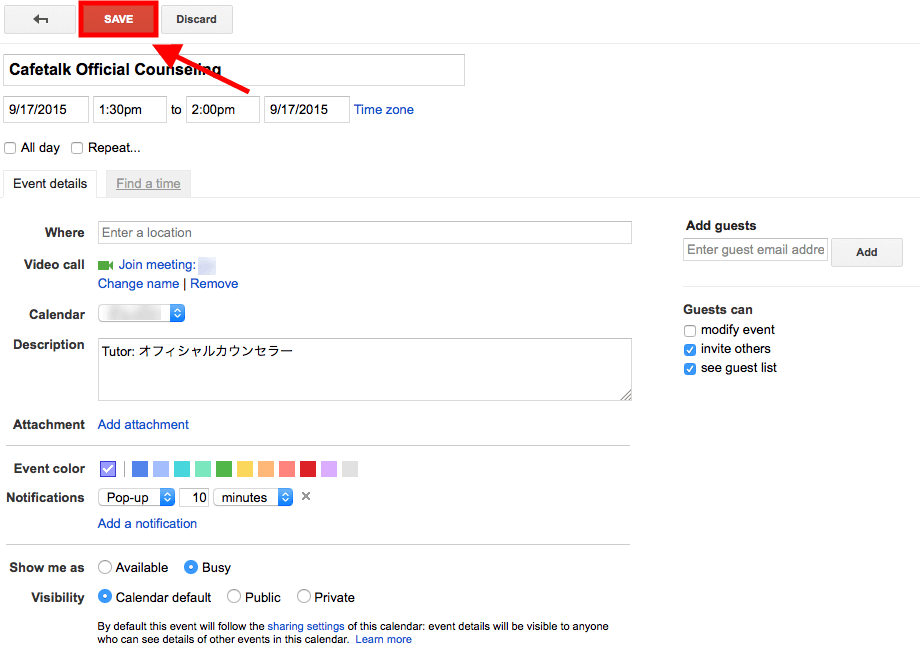Click the guest email address field
This screenshot has width=920, height=657.
[756, 250]
